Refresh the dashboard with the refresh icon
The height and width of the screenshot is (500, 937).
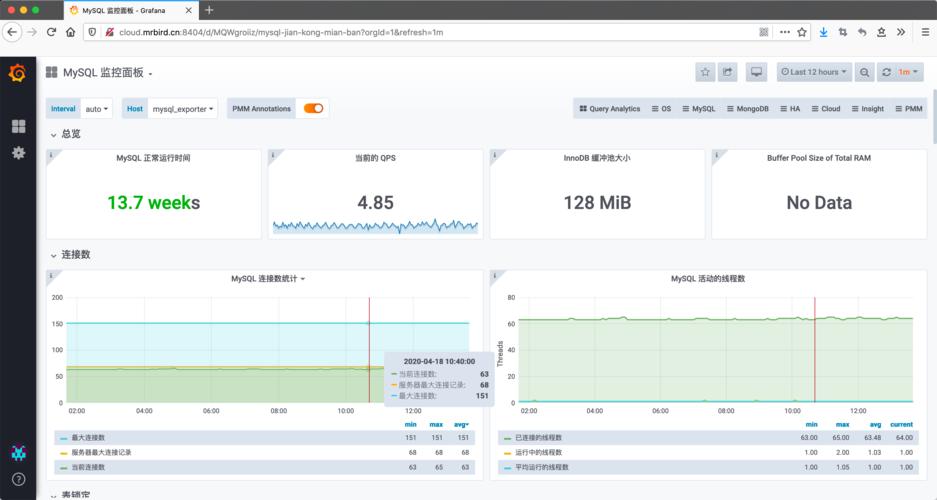point(886,72)
